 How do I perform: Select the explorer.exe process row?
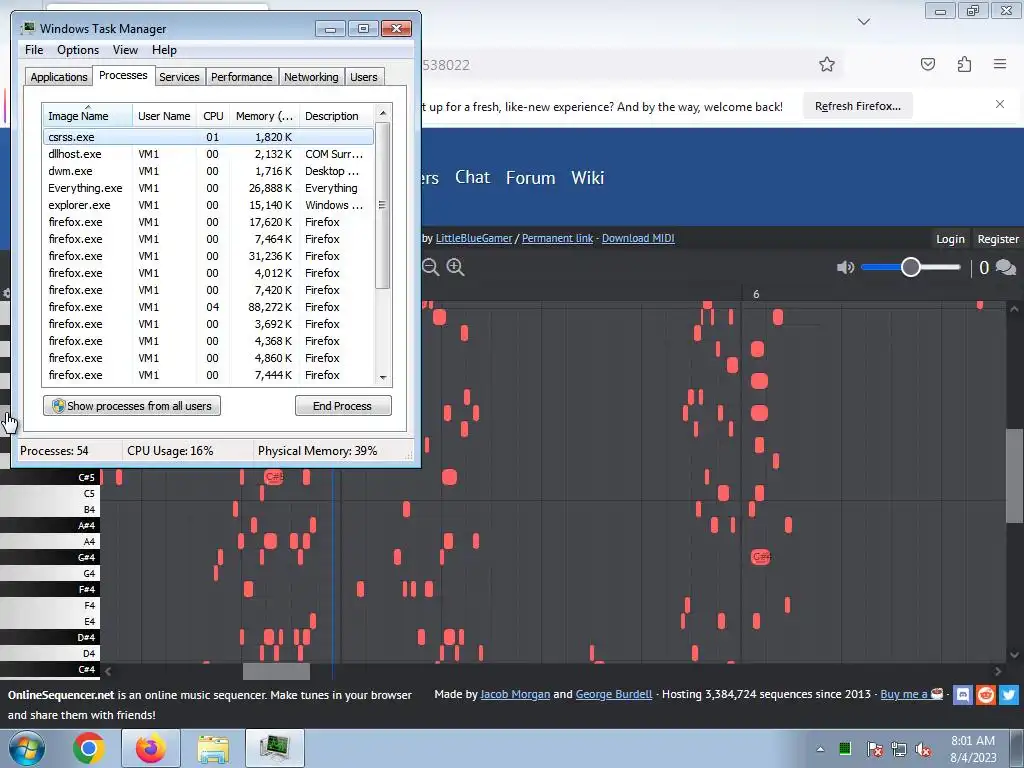click(208, 205)
